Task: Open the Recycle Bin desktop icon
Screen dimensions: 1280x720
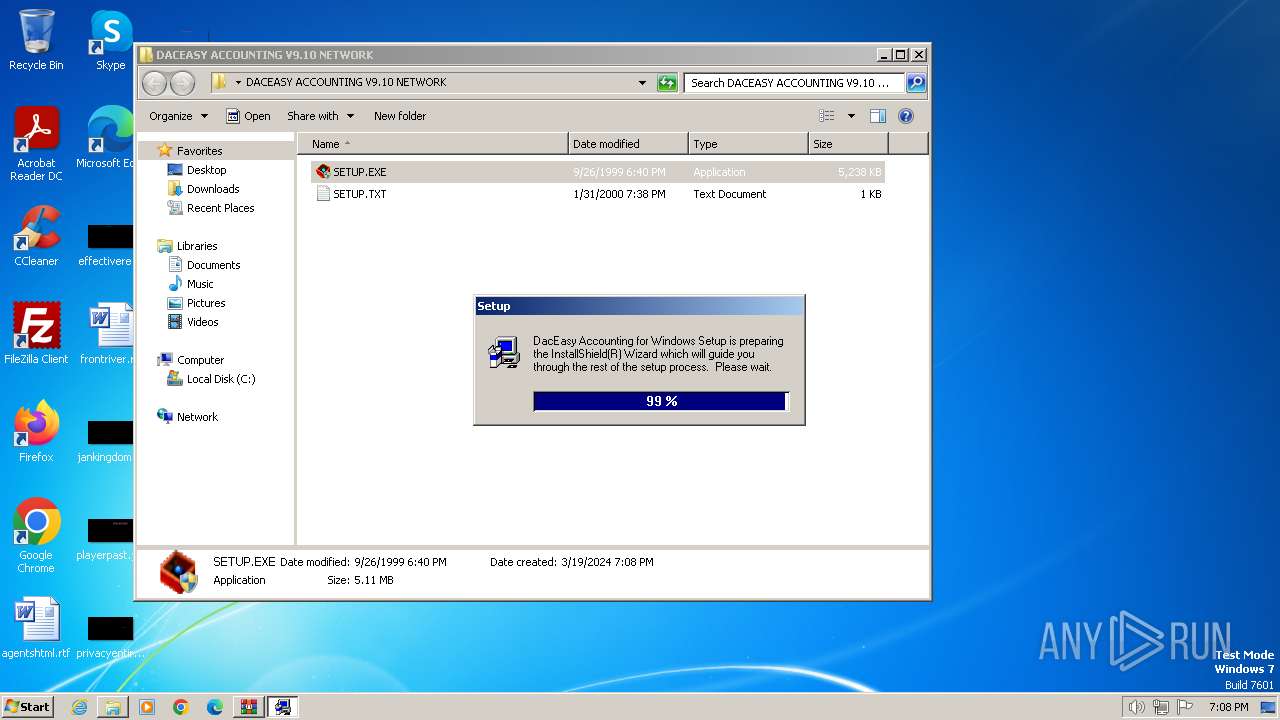Action: coord(36,40)
